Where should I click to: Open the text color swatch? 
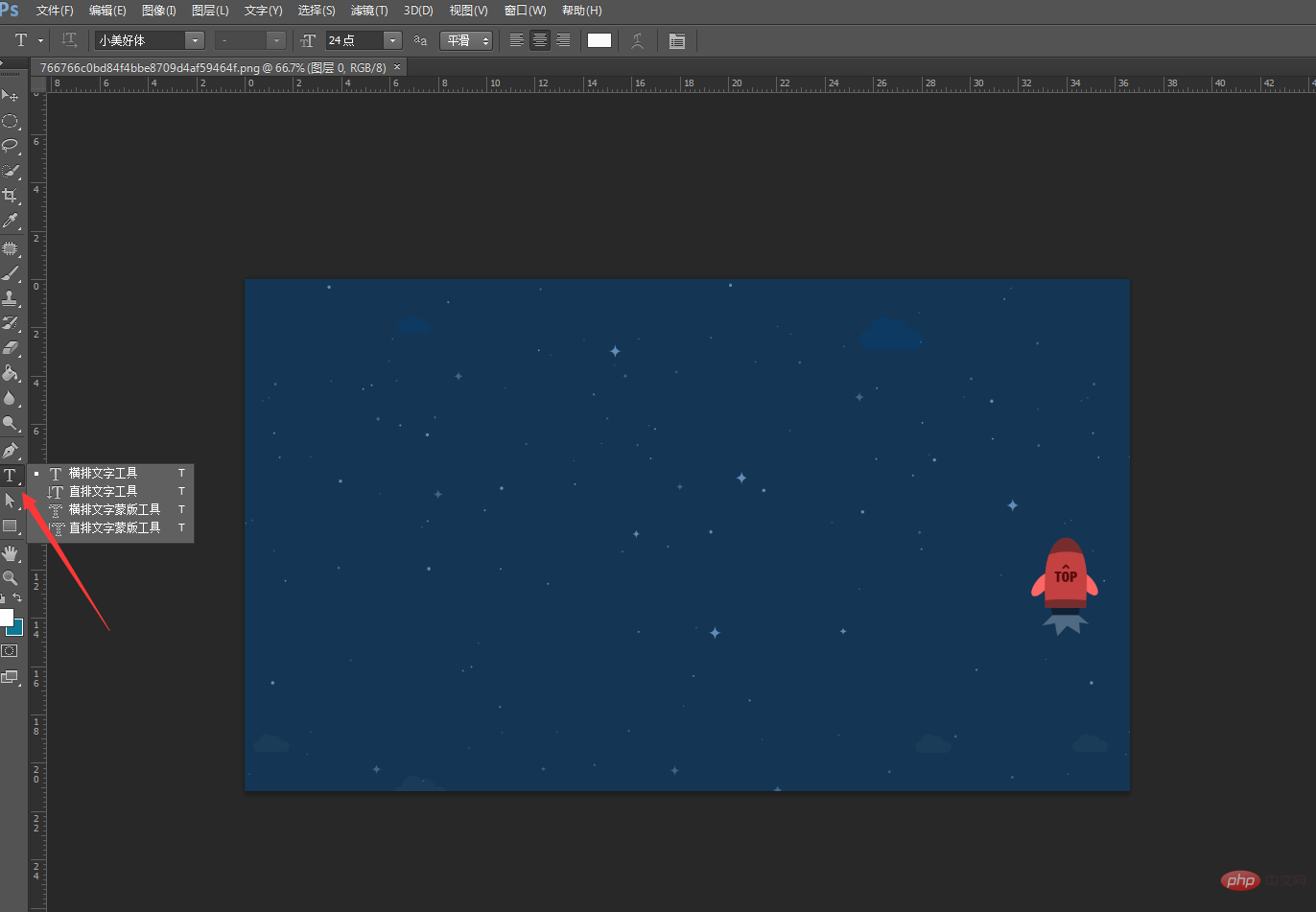[599, 40]
